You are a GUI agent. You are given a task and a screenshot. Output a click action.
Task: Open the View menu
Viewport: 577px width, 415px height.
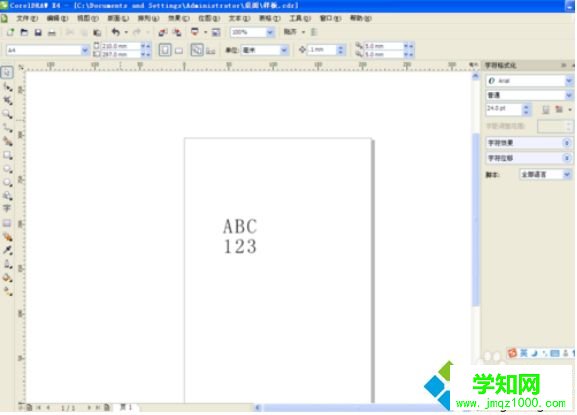(x=88, y=18)
